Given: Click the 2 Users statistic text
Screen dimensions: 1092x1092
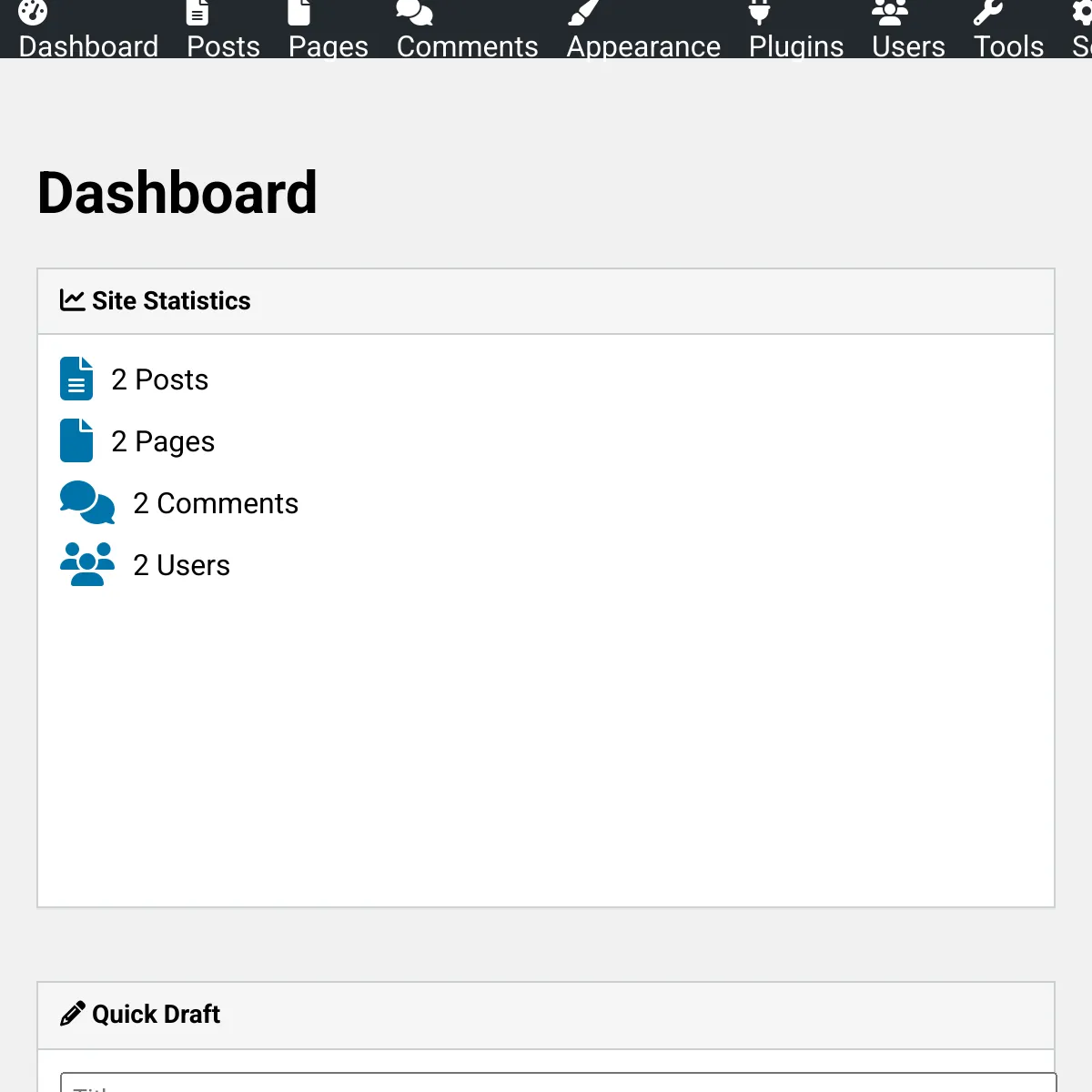Looking at the screenshot, I should [x=181, y=565].
